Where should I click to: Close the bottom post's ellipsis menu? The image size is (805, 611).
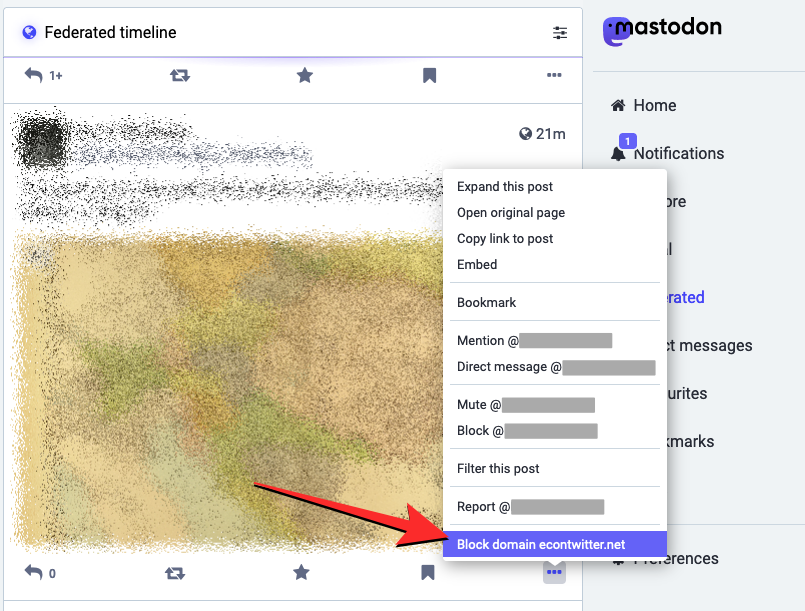554,573
